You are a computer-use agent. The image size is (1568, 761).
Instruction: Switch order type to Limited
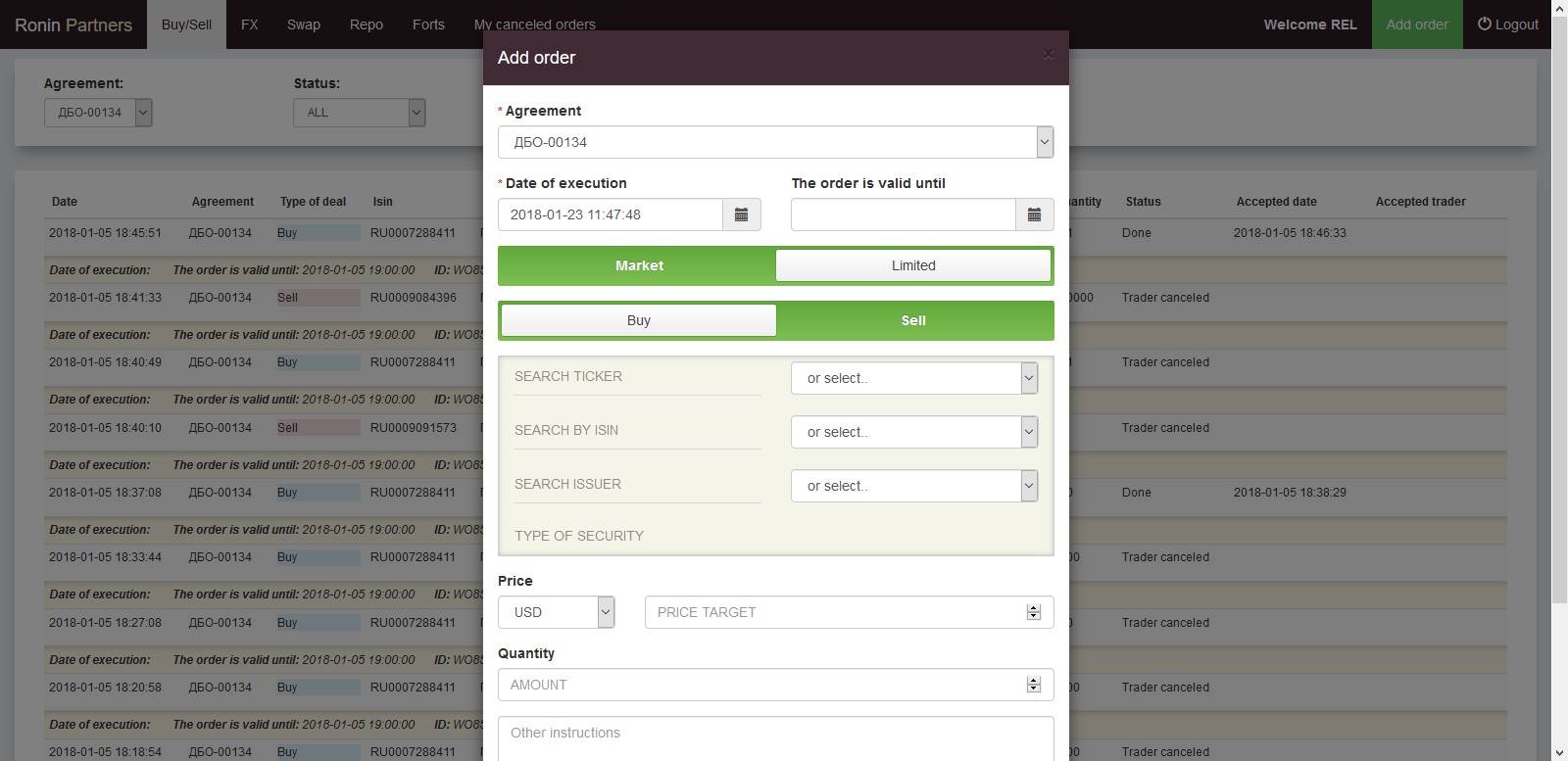coord(913,265)
